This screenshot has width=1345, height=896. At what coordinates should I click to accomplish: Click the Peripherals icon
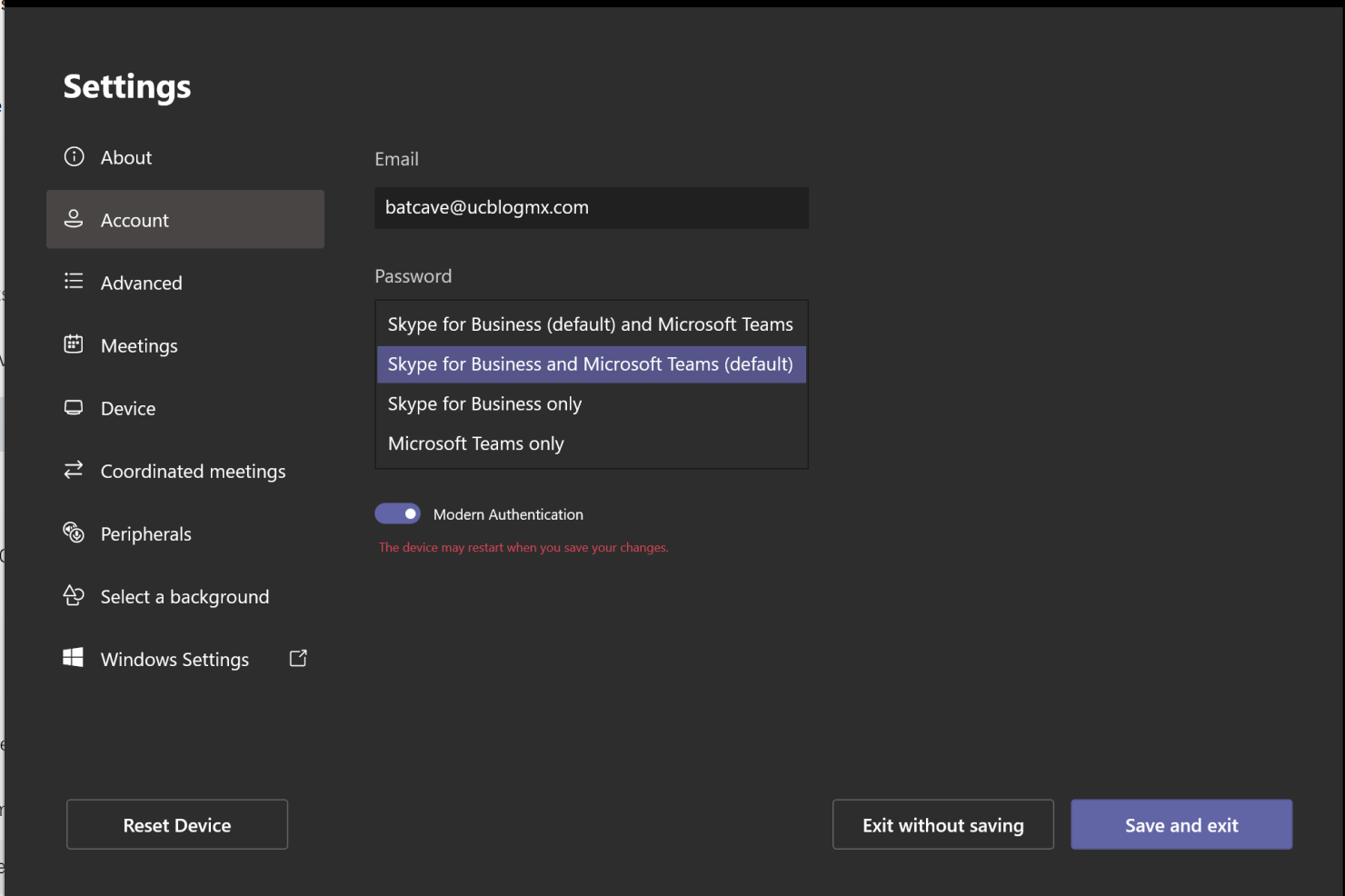click(74, 533)
